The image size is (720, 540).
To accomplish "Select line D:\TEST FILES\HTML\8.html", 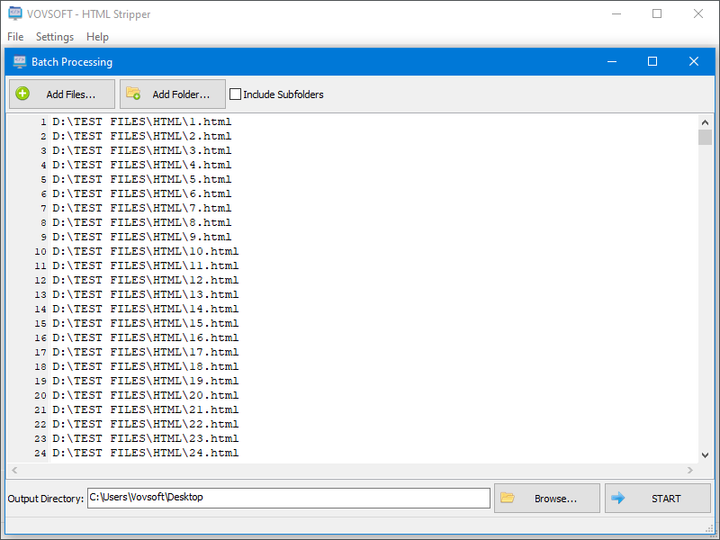I will click(142, 222).
